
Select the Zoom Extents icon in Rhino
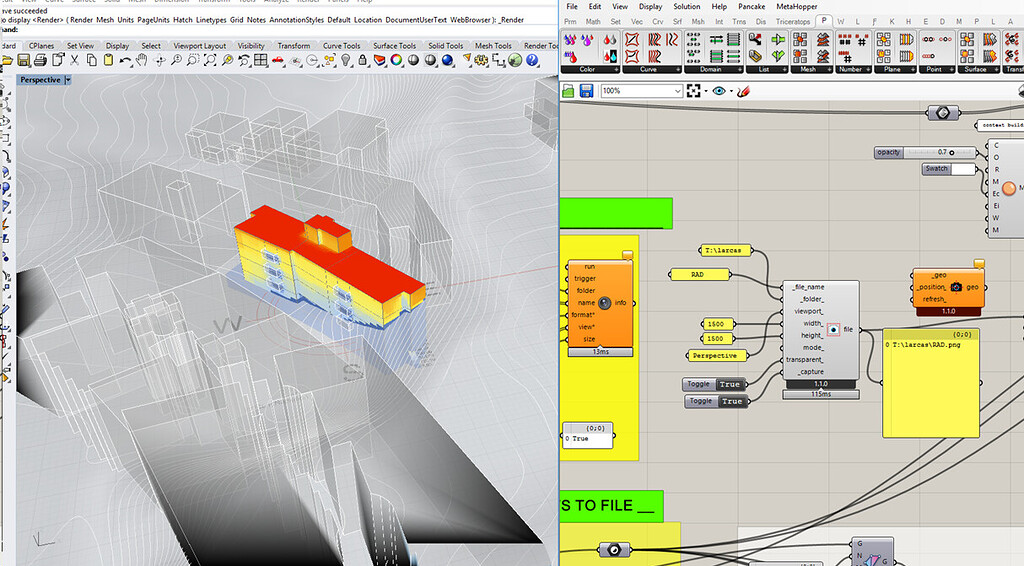click(210, 61)
